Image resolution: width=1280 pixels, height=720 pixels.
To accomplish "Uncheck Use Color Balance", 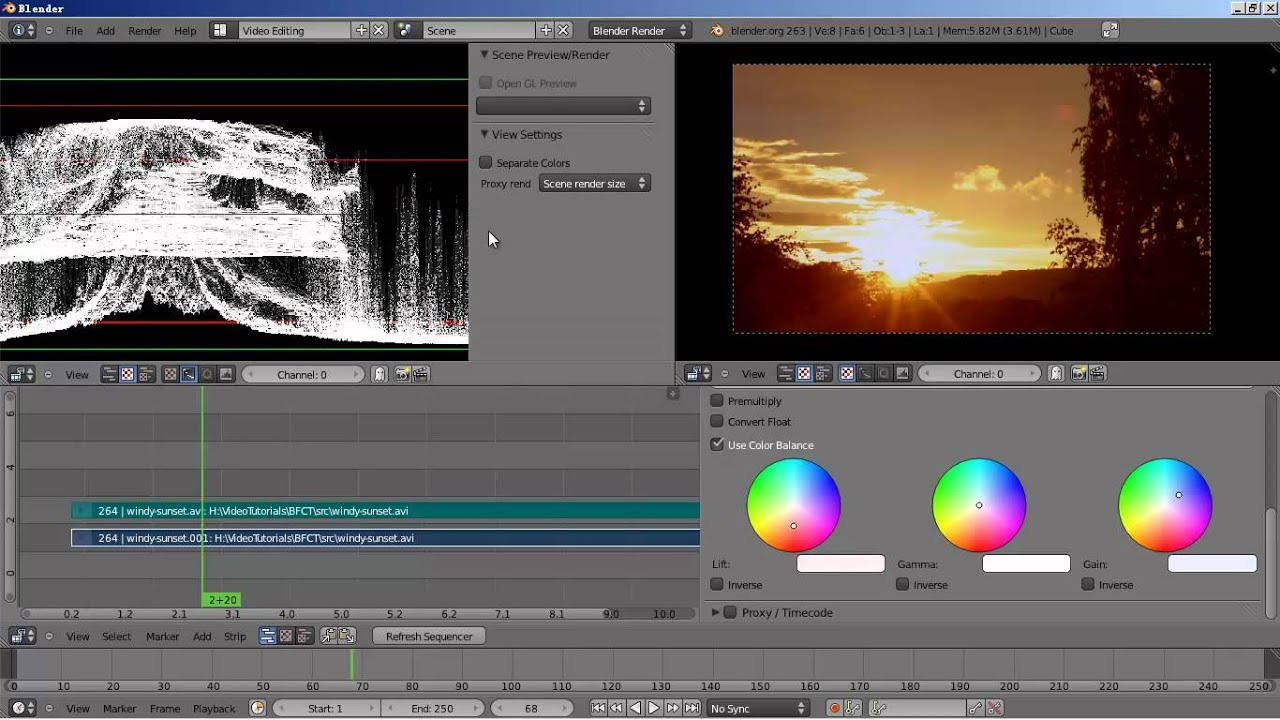I will [x=717, y=444].
